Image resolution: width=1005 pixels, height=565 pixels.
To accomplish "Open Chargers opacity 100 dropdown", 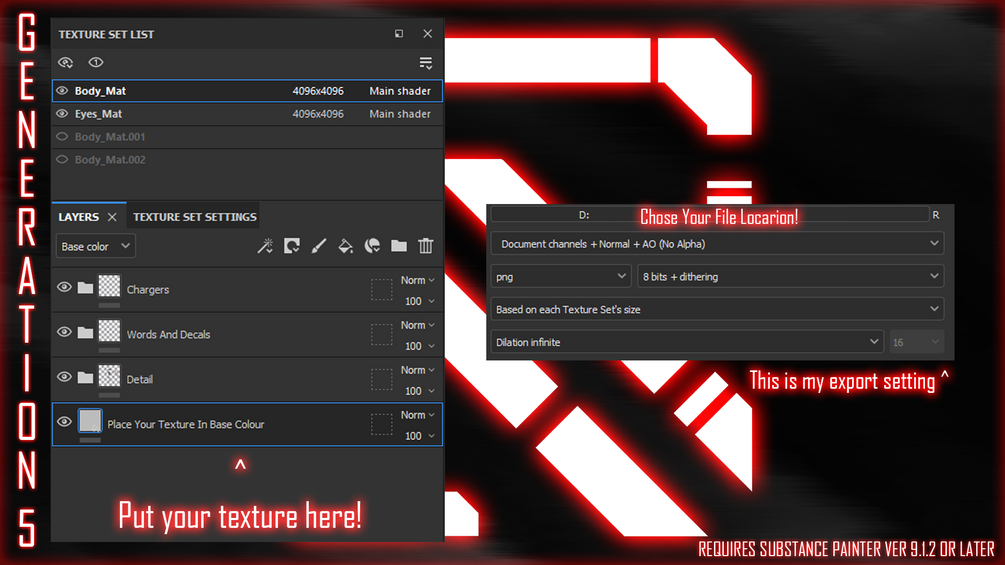I will point(420,301).
